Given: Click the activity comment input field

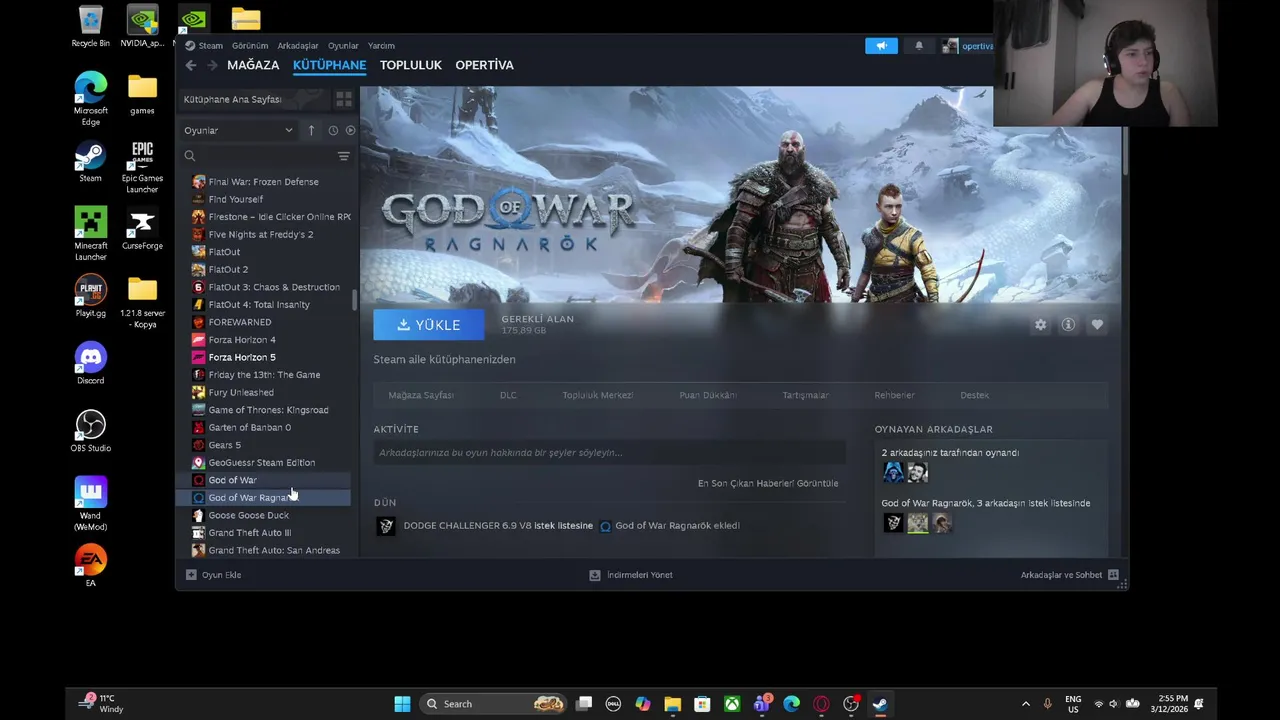Looking at the screenshot, I should [609, 453].
